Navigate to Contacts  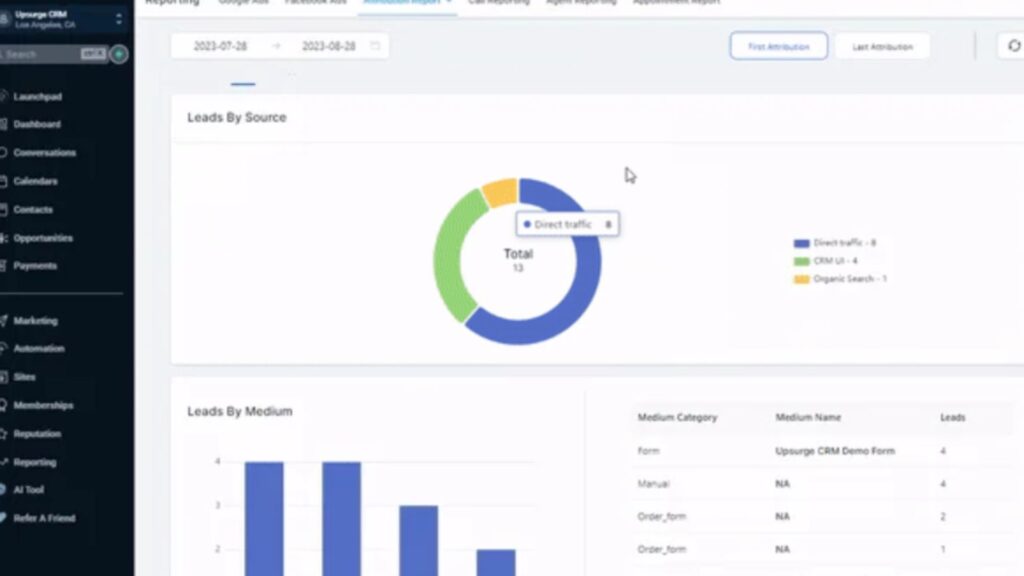click(x=33, y=210)
